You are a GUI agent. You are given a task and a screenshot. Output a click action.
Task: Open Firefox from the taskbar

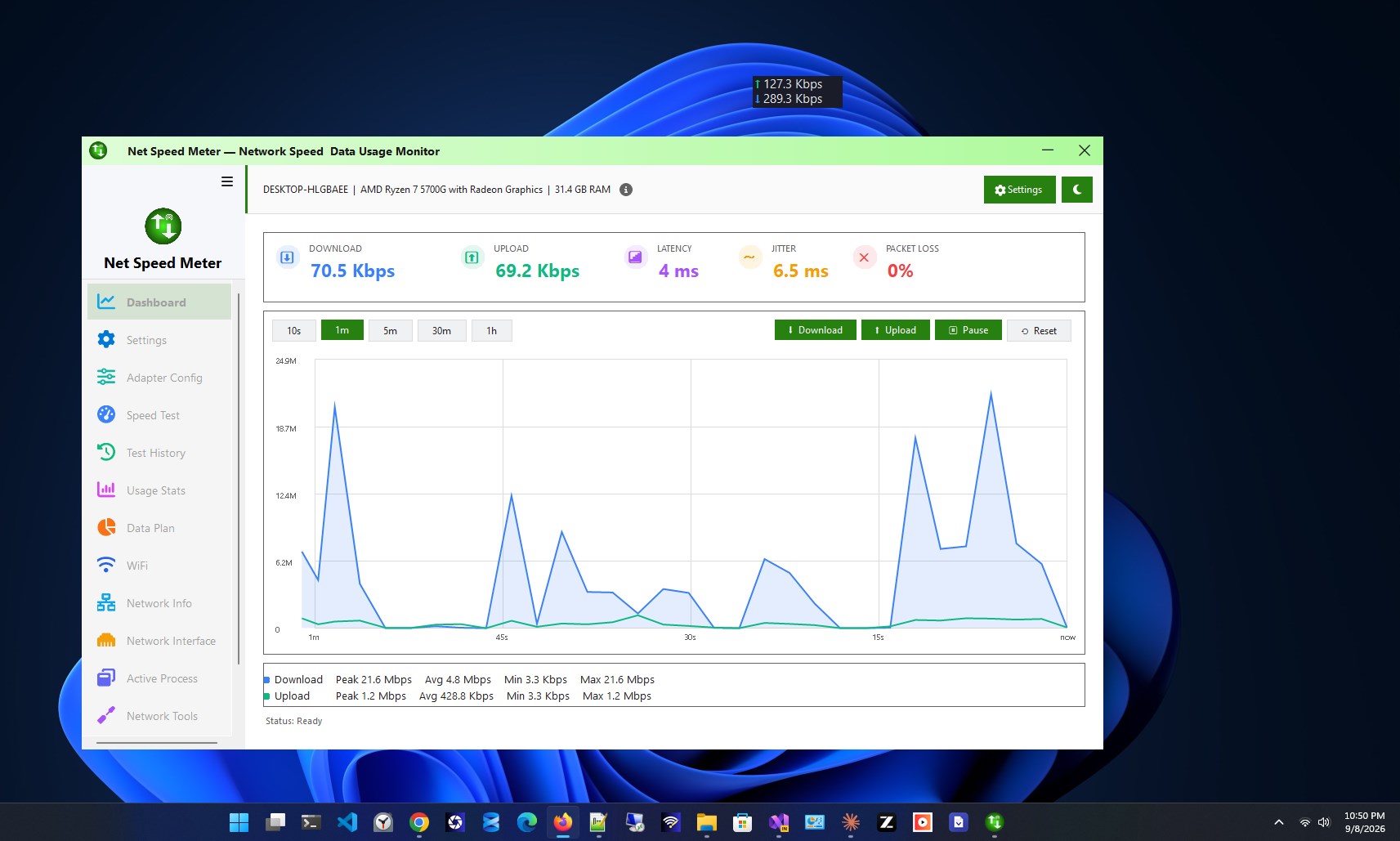[563, 822]
